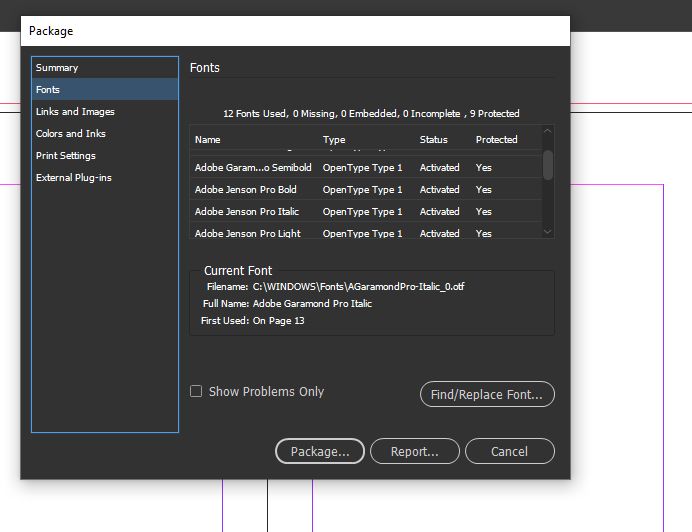
Task: Click the Name column header
Action: tap(207, 140)
